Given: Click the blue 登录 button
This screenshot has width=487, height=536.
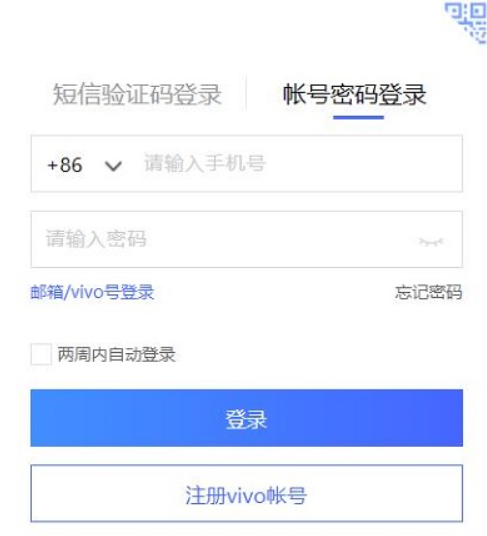Looking at the screenshot, I should point(246,418).
